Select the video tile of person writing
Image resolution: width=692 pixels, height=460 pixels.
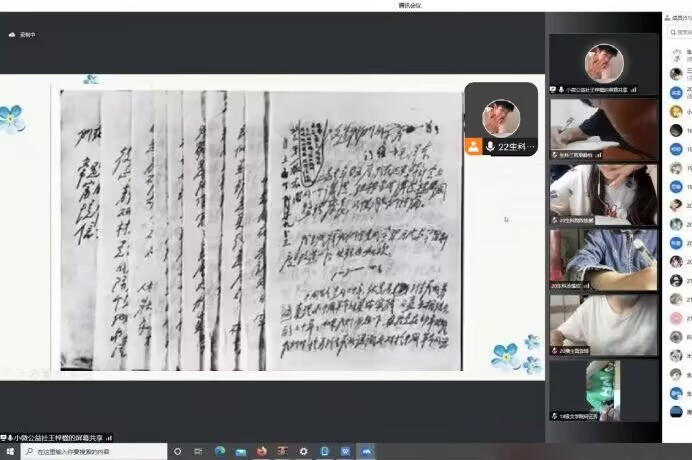(x=604, y=129)
